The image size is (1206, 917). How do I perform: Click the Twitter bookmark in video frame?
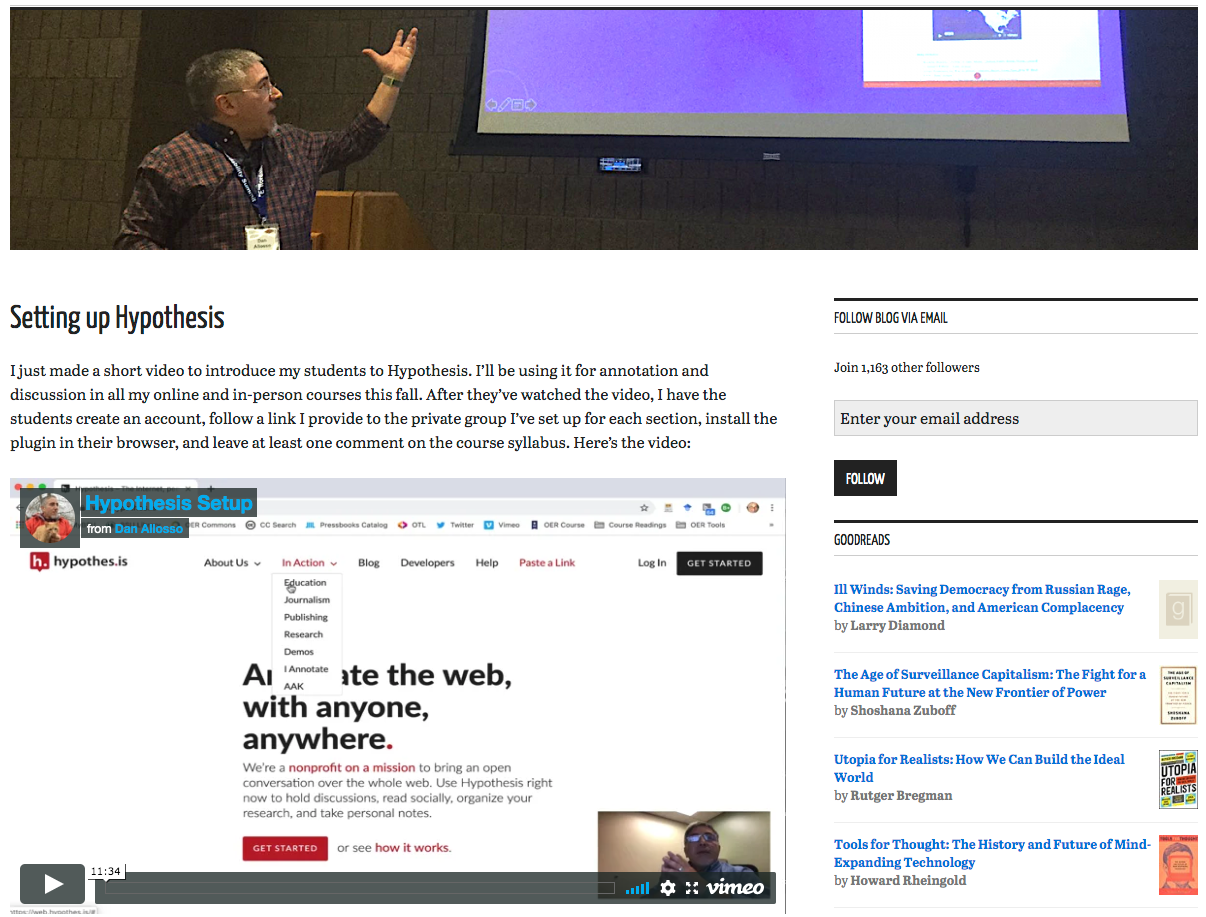point(455,525)
